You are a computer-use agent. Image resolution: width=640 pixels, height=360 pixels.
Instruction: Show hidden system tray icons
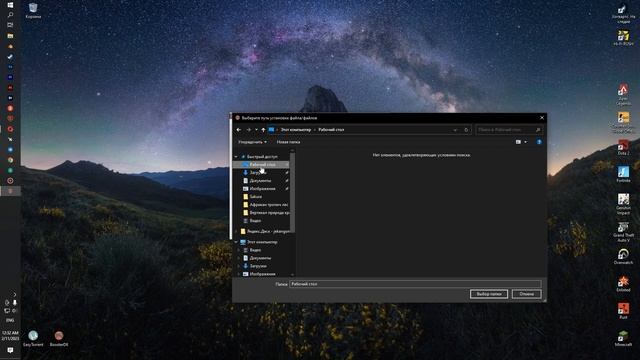pos(15,294)
